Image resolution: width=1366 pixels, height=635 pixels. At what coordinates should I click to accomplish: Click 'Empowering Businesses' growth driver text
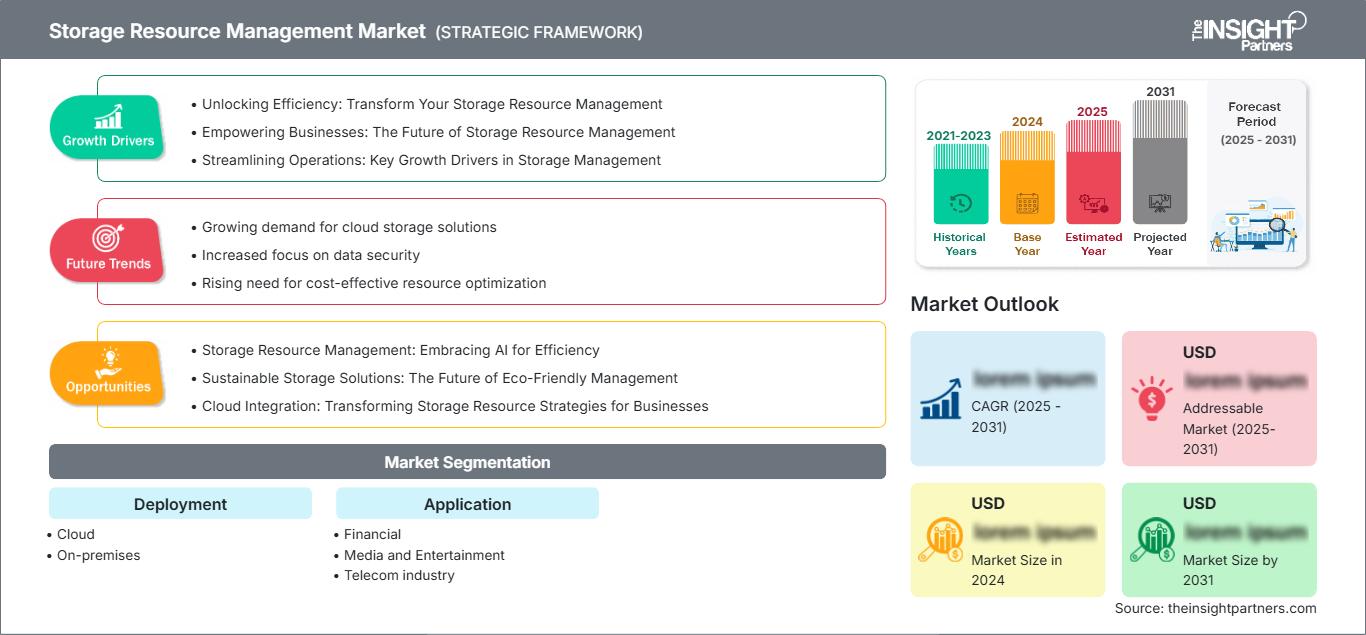439,132
